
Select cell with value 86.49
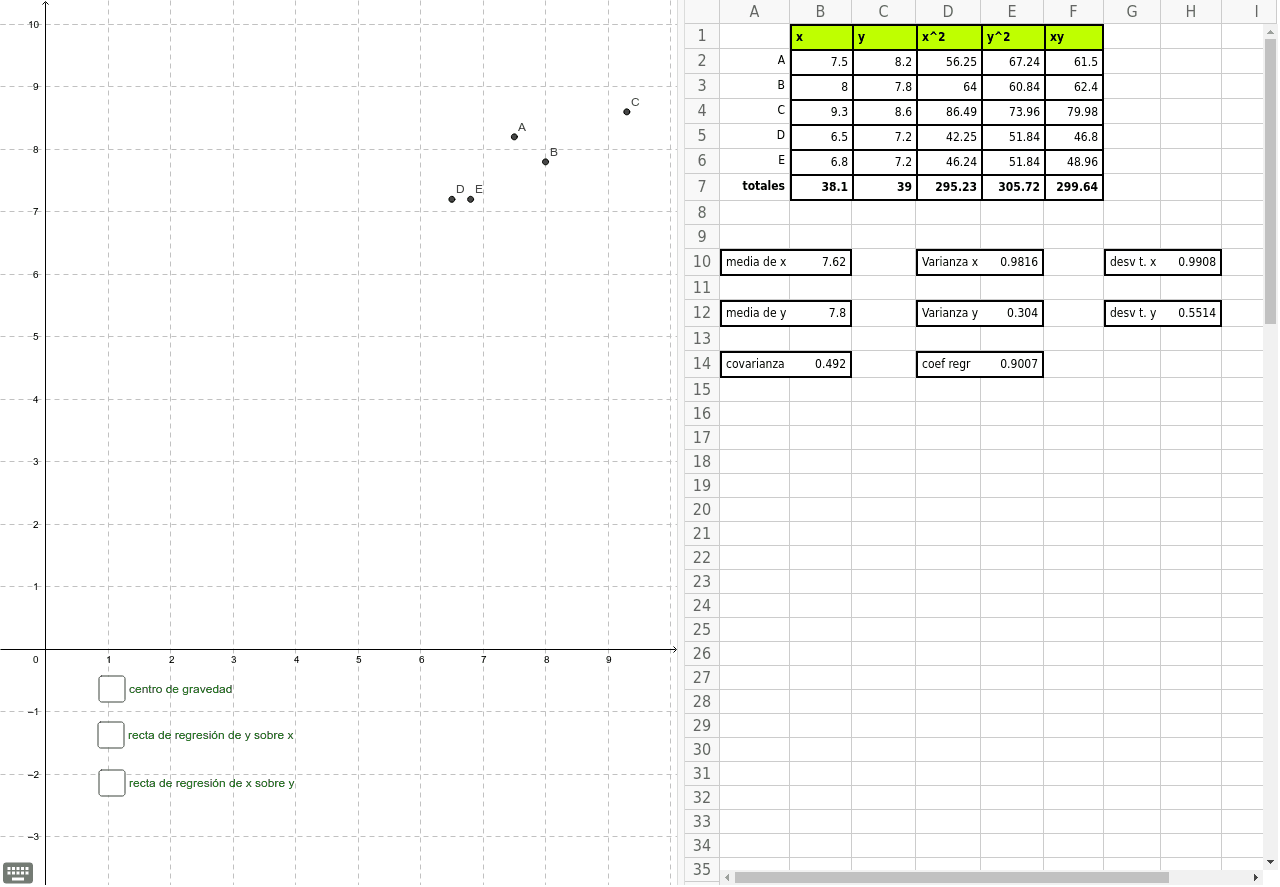[949, 111]
